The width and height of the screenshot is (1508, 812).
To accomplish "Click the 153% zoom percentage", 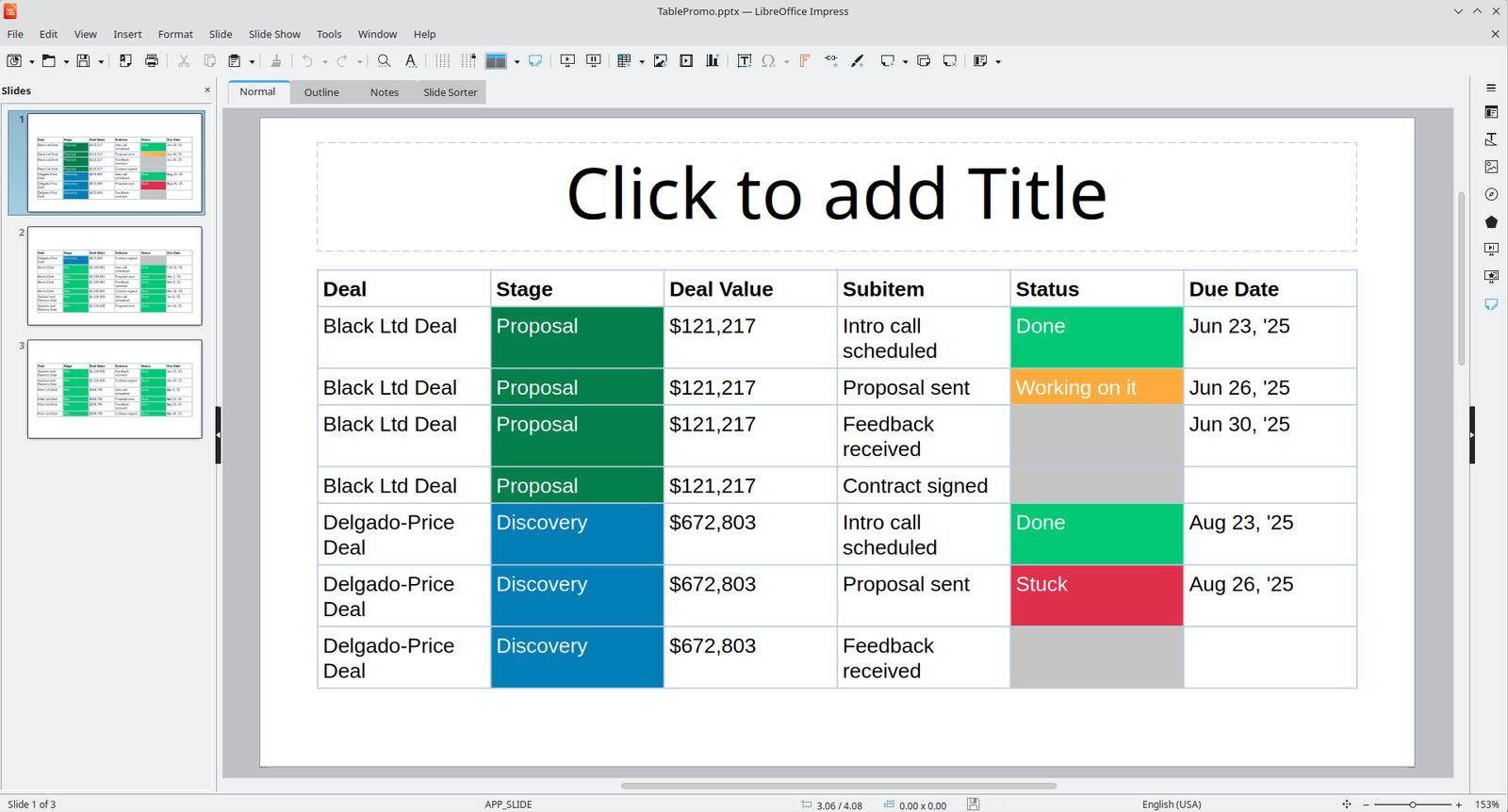I will (1487, 804).
